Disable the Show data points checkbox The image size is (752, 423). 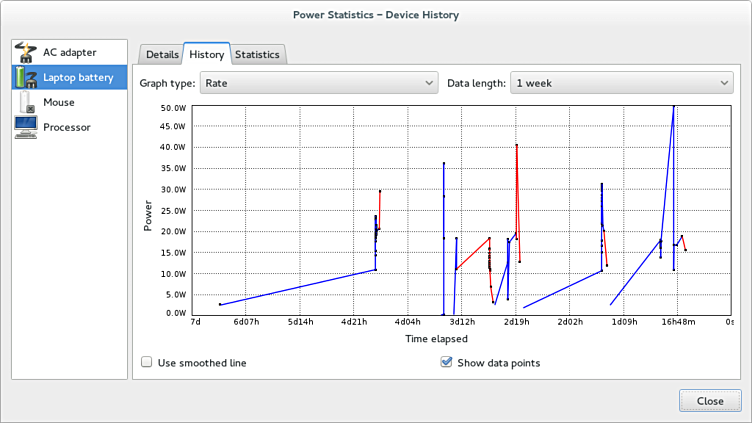(446, 362)
